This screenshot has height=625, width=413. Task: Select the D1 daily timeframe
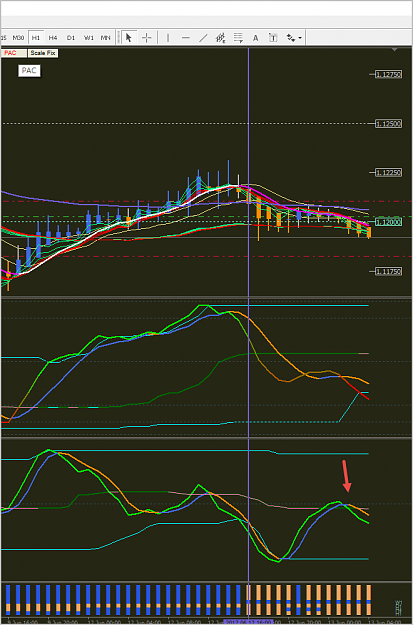(x=71, y=38)
